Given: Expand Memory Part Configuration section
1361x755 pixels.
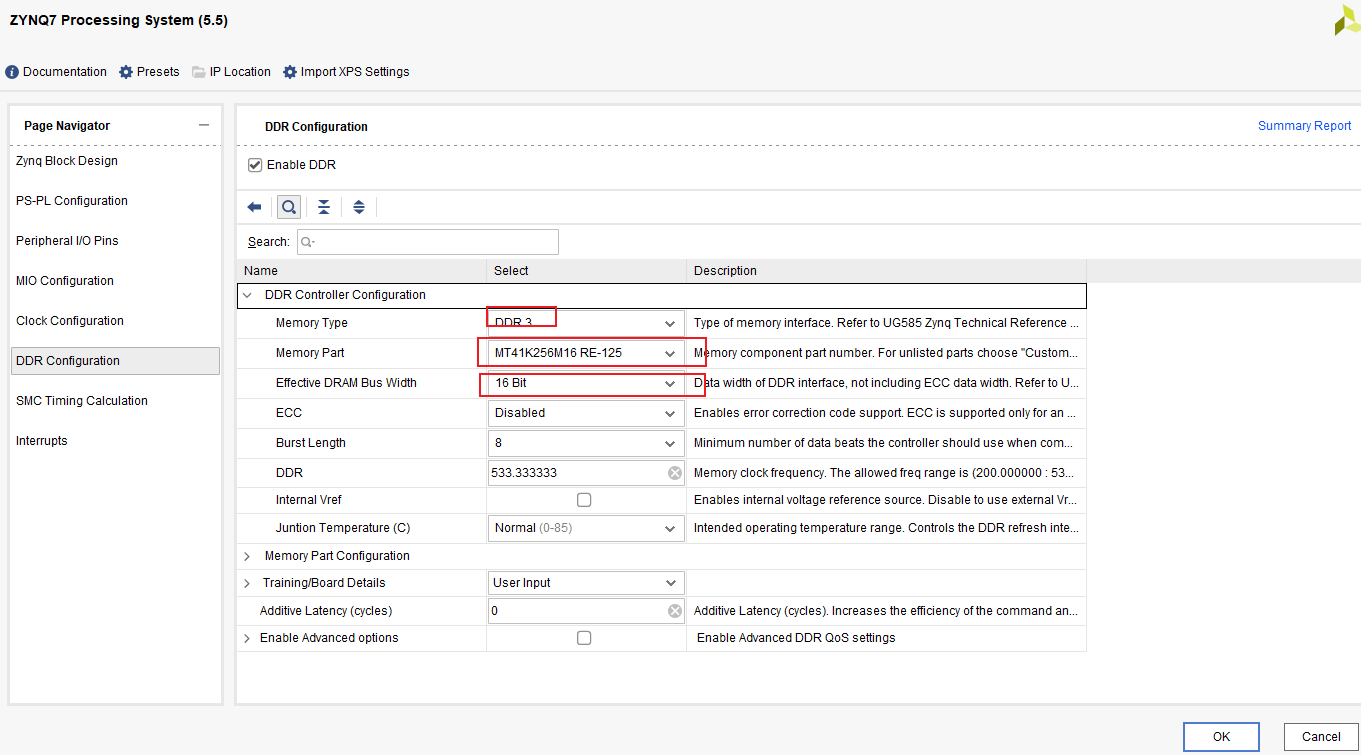Looking at the screenshot, I should pyautogui.click(x=247, y=556).
